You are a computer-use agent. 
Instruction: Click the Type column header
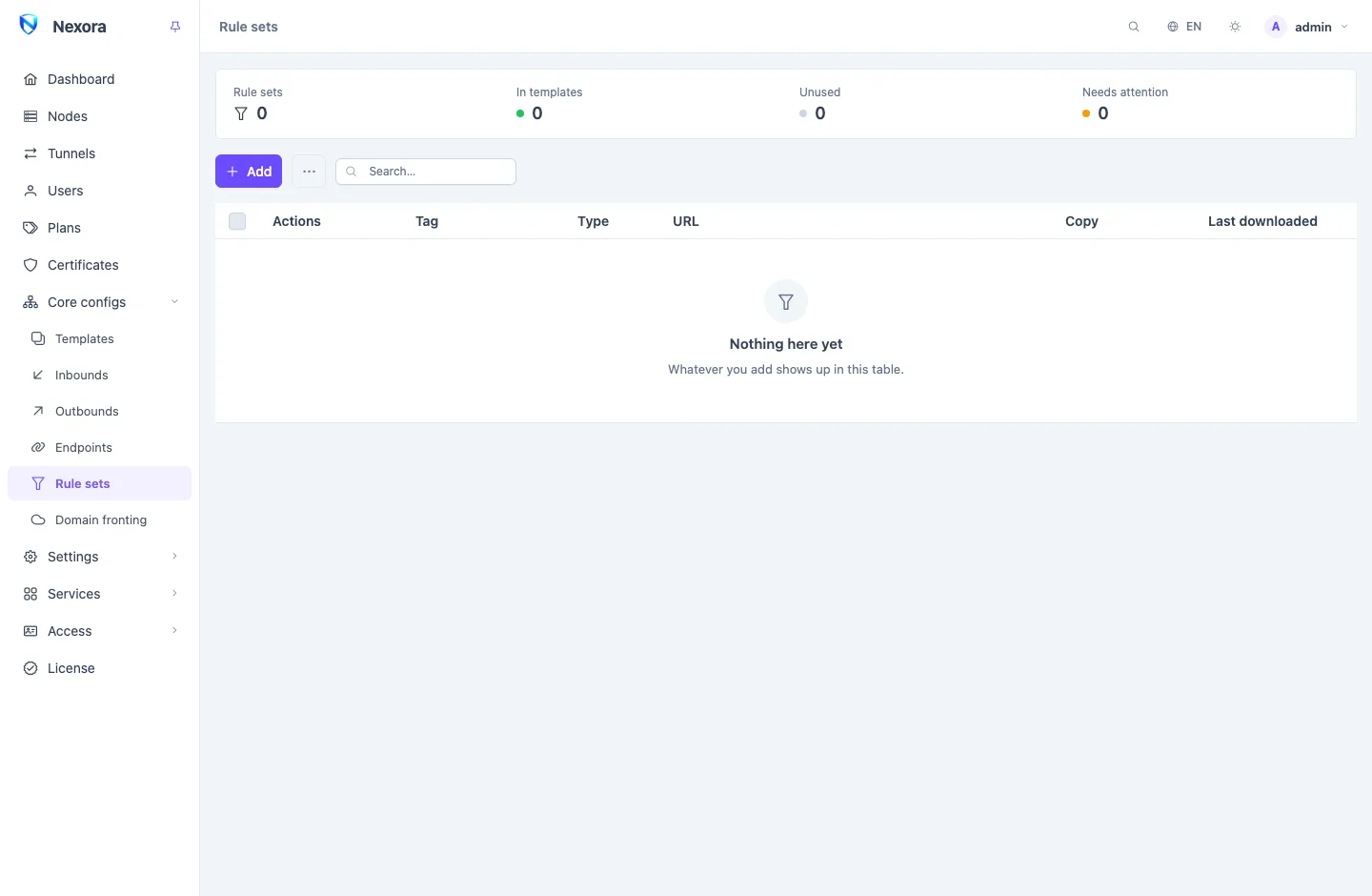(x=593, y=221)
